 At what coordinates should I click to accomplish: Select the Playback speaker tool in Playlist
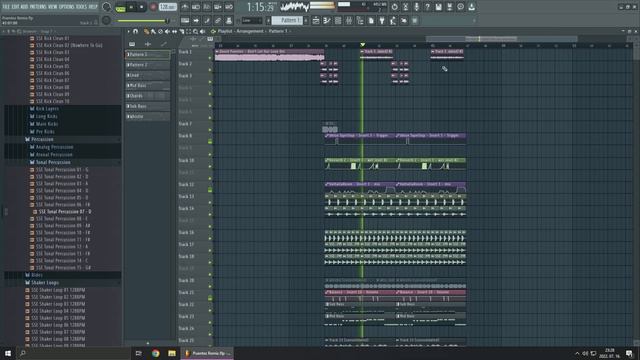202,31
